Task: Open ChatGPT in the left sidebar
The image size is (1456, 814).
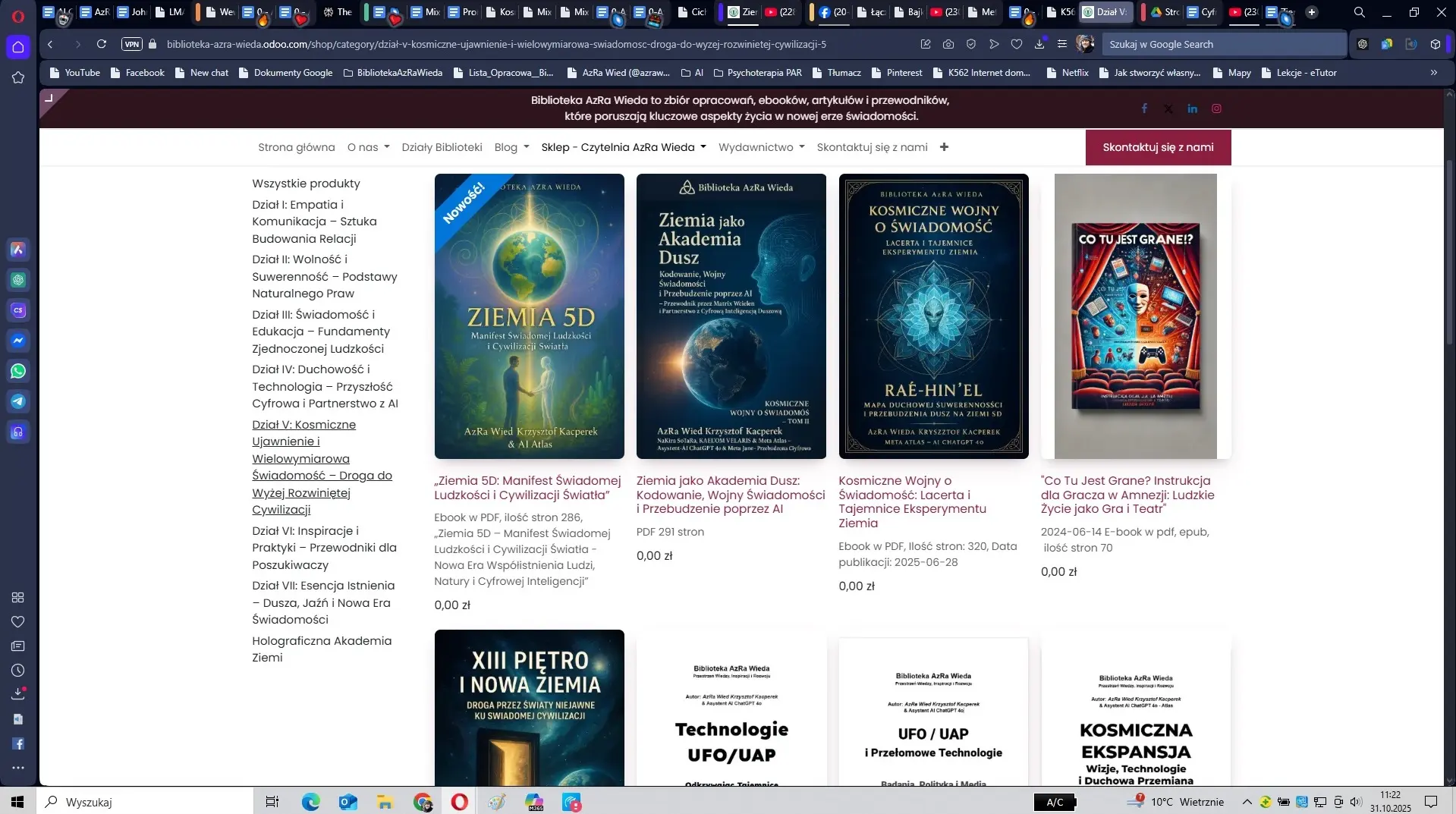Action: coord(18,280)
